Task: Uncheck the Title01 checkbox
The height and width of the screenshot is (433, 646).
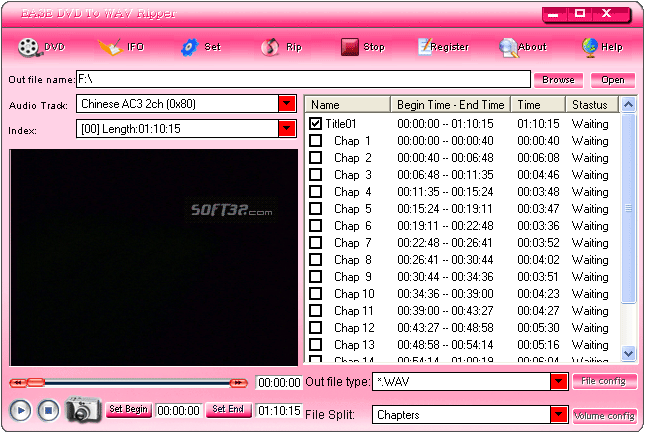Action: [x=316, y=123]
